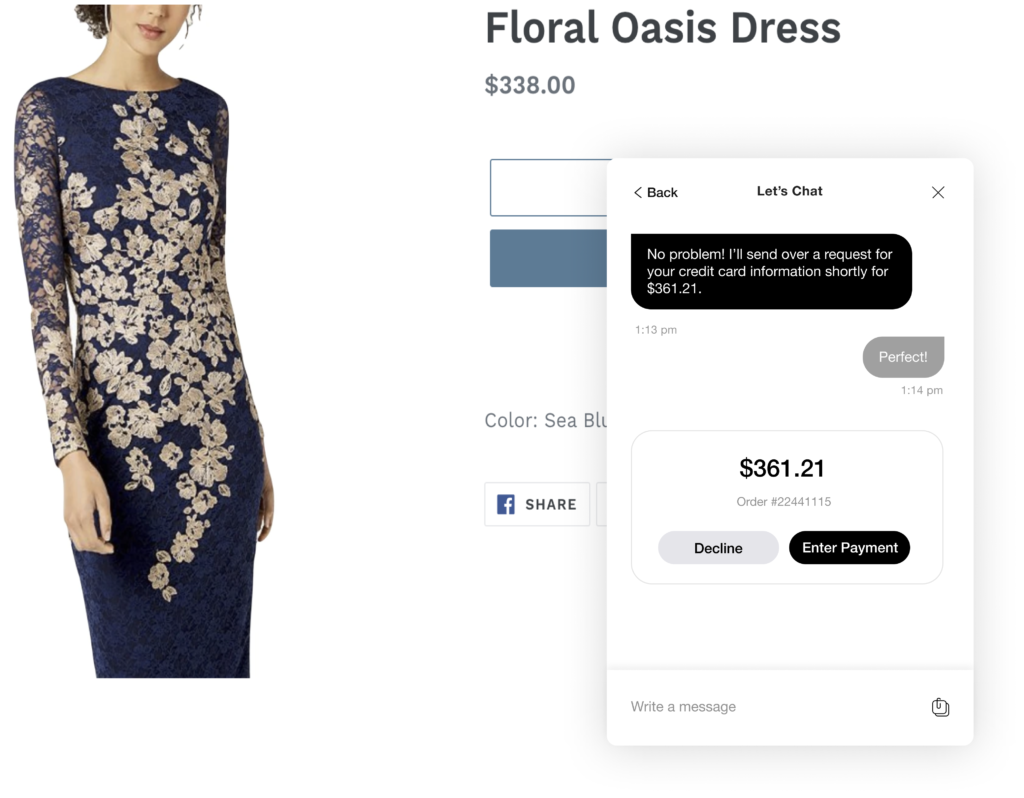Image resolution: width=1024 pixels, height=798 pixels.
Task: Open the attachment clip icon in chat composer
Action: click(x=939, y=707)
